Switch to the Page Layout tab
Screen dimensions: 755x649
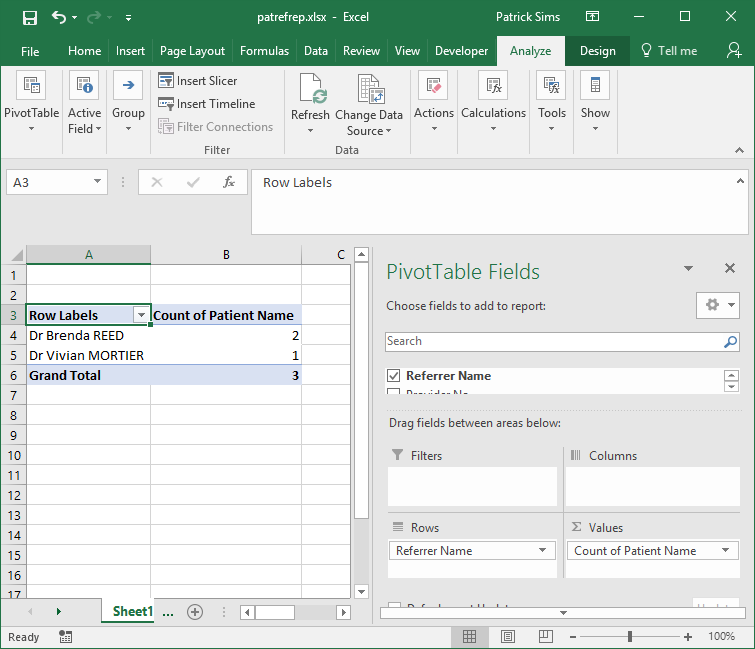192,51
